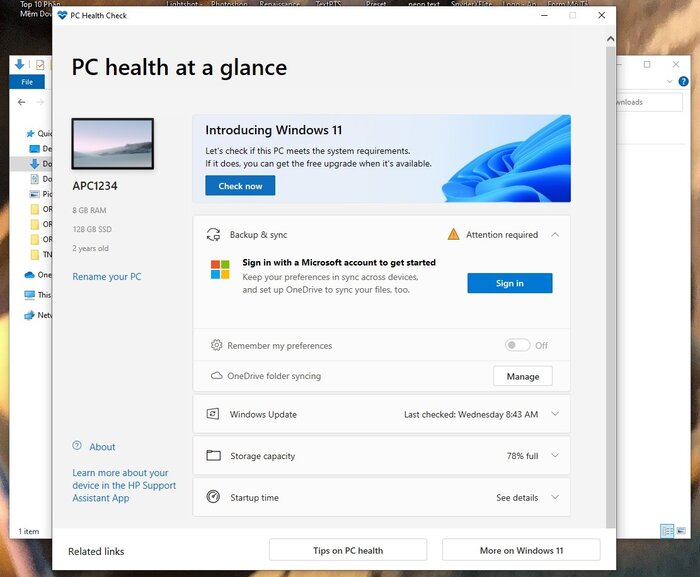This screenshot has width=700, height=577.
Task: Click the About question mark icon
Action: point(77,445)
